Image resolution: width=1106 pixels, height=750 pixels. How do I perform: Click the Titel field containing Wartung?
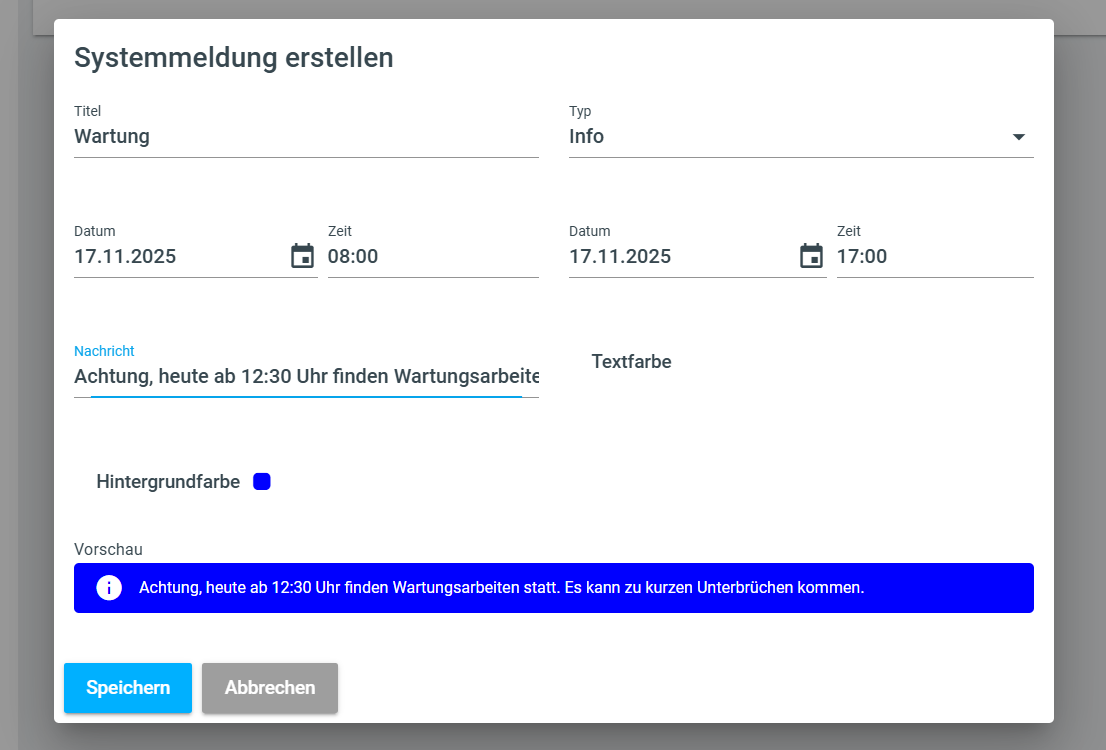coord(305,137)
